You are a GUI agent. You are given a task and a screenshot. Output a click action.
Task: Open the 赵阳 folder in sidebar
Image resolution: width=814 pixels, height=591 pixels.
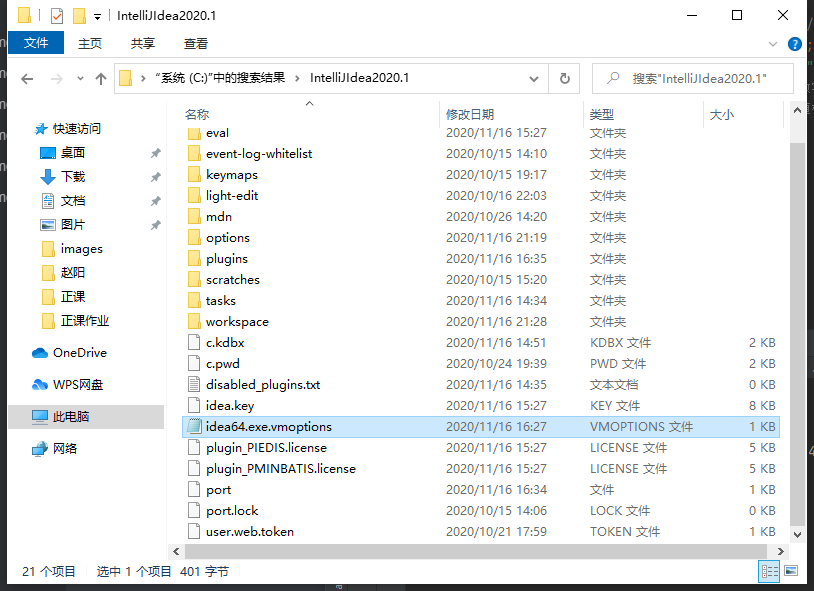pyautogui.click(x=73, y=273)
